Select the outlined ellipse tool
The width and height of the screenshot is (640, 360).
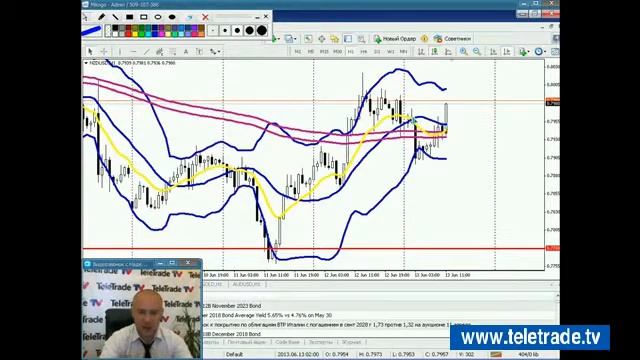[158, 17]
